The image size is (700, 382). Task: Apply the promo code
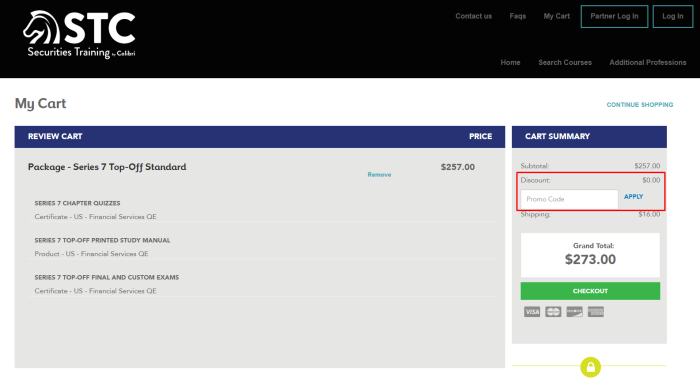point(633,196)
